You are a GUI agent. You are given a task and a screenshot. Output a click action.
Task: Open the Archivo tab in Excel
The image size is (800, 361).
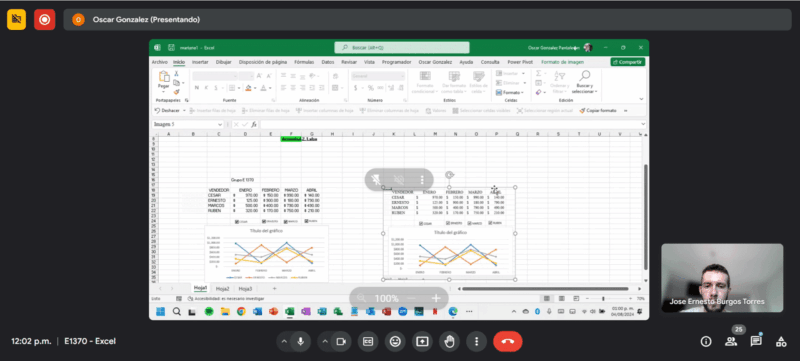pyautogui.click(x=160, y=62)
